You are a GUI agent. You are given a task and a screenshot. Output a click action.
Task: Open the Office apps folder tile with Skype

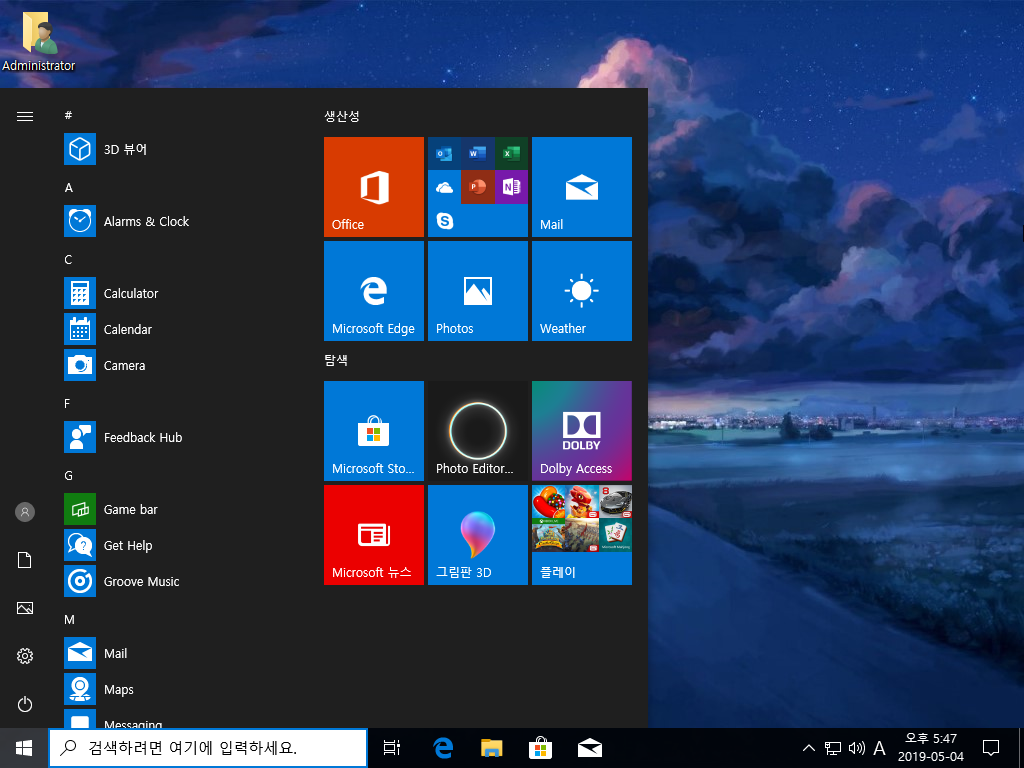(477, 187)
